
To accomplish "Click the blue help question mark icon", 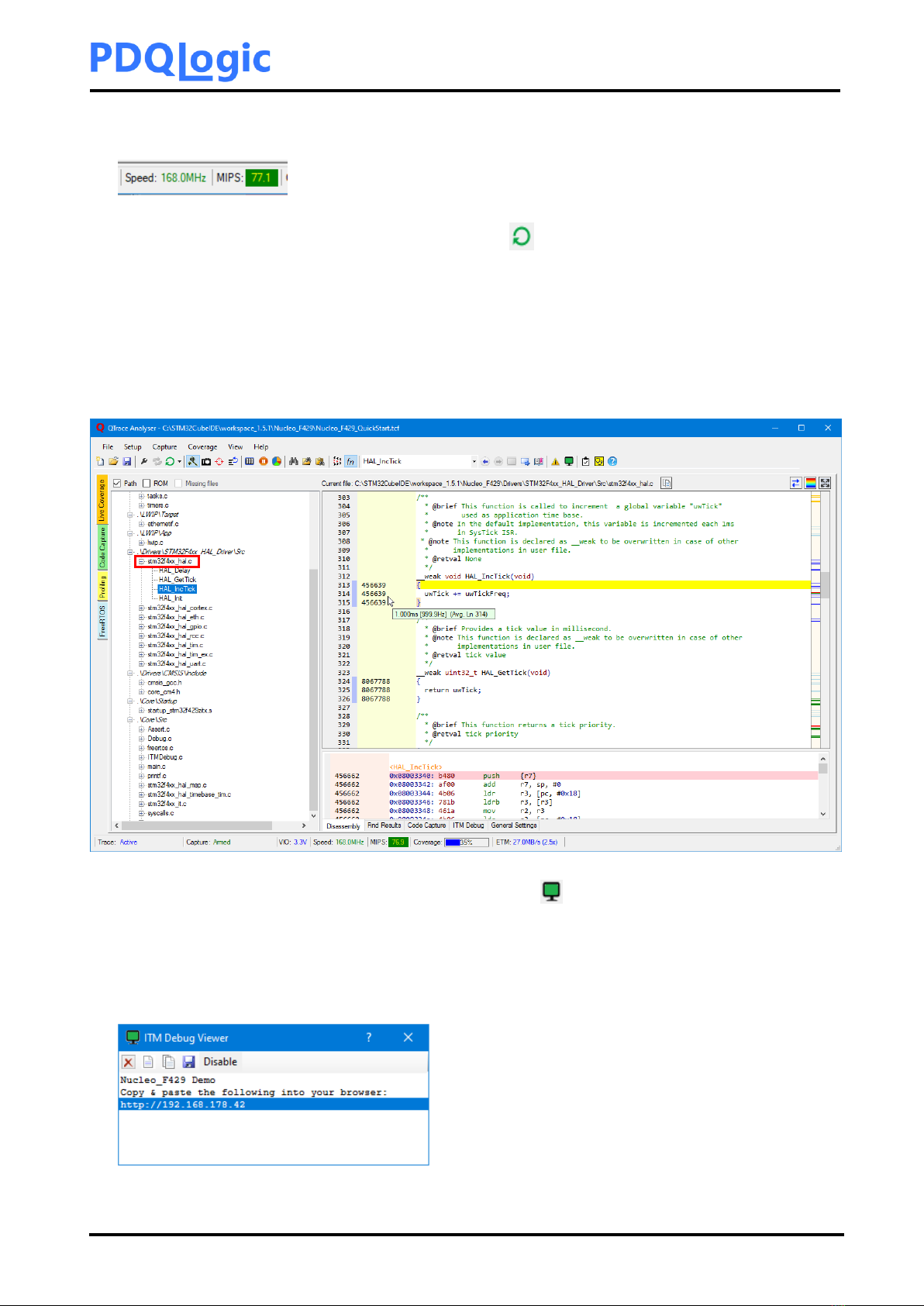I will pyautogui.click(x=612, y=461).
